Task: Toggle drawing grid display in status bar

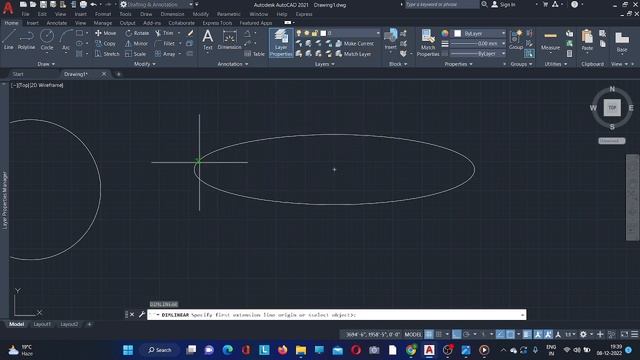Action: tap(429, 334)
